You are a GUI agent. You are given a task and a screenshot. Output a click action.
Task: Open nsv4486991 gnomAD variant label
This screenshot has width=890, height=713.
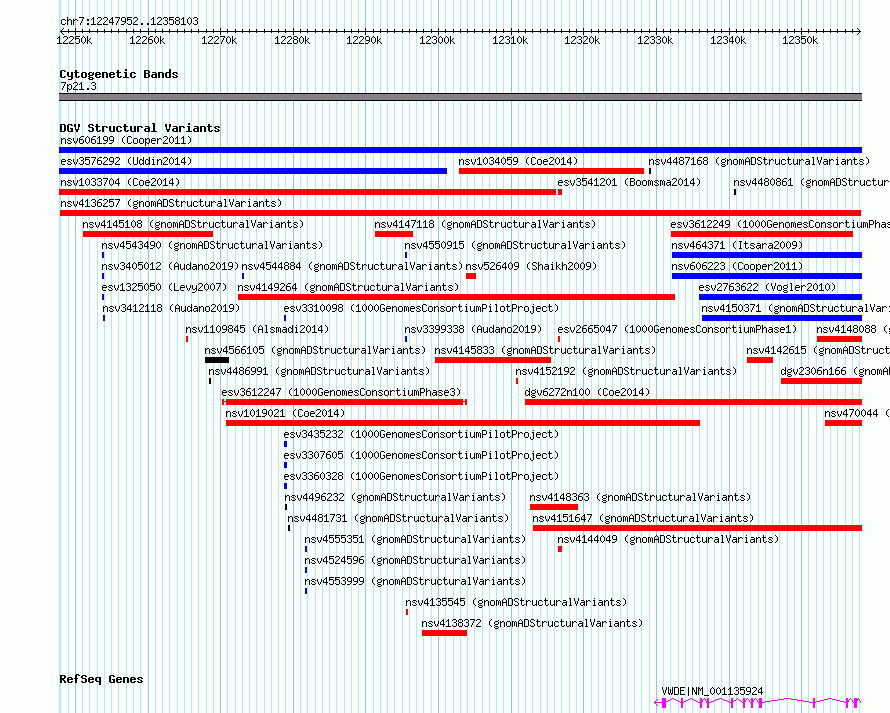coord(319,371)
